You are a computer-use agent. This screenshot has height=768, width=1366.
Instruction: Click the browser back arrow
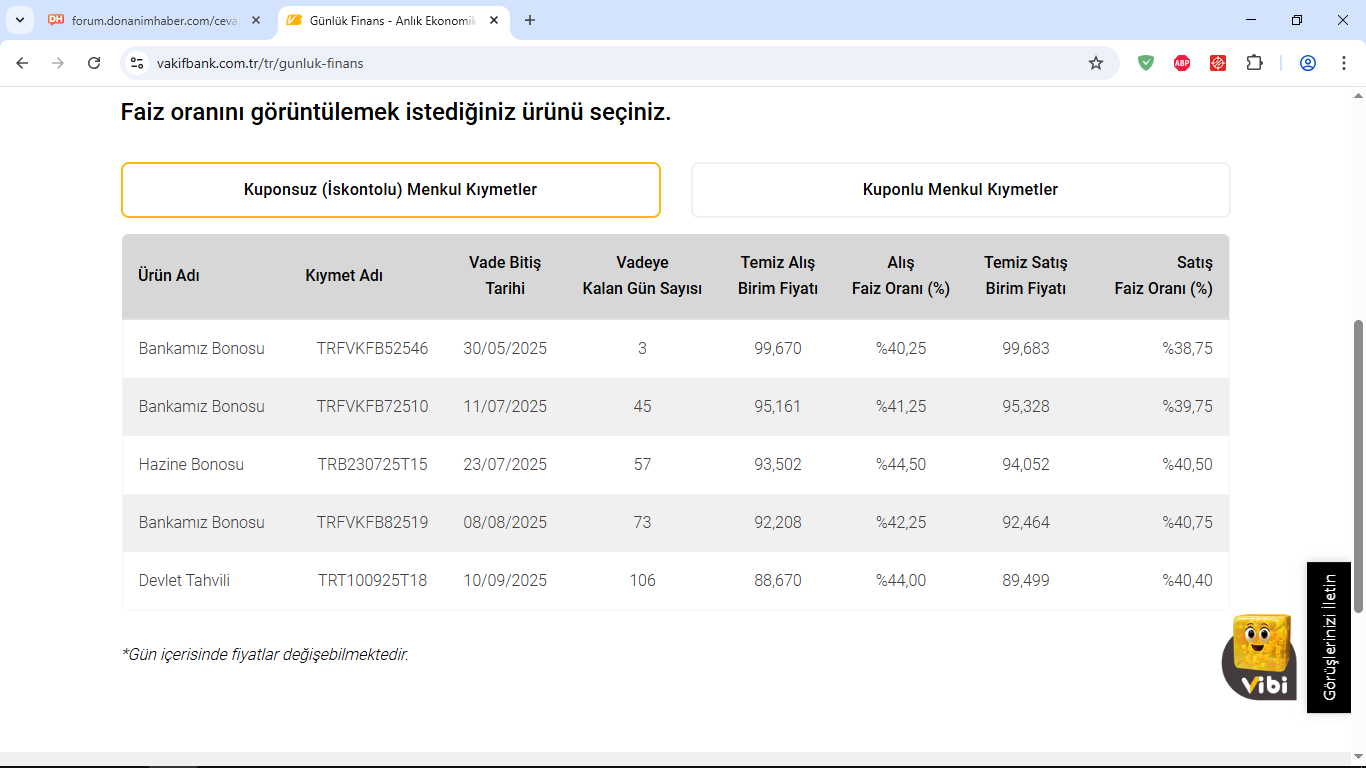click(22, 63)
